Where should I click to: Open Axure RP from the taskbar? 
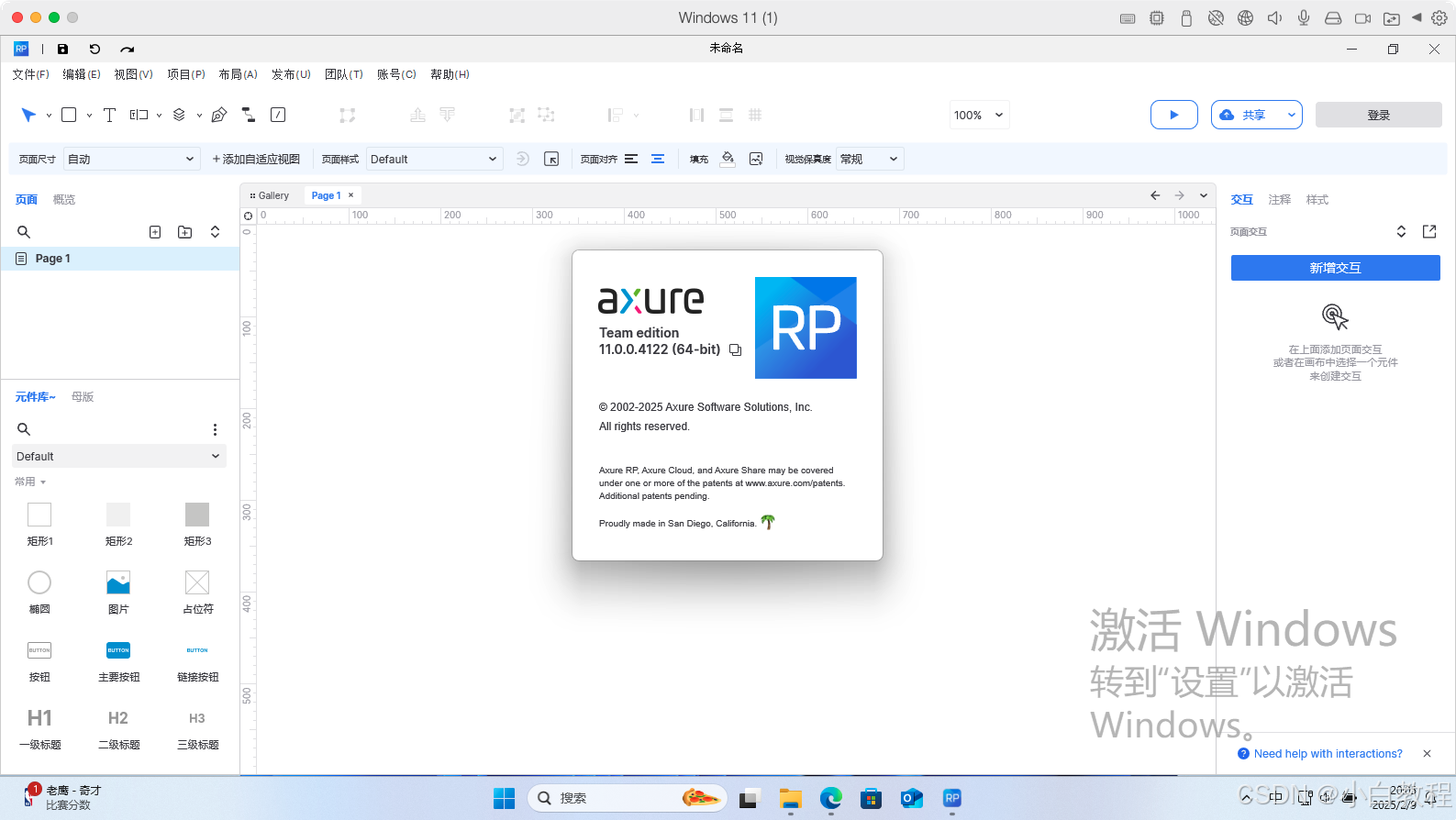(x=952, y=798)
